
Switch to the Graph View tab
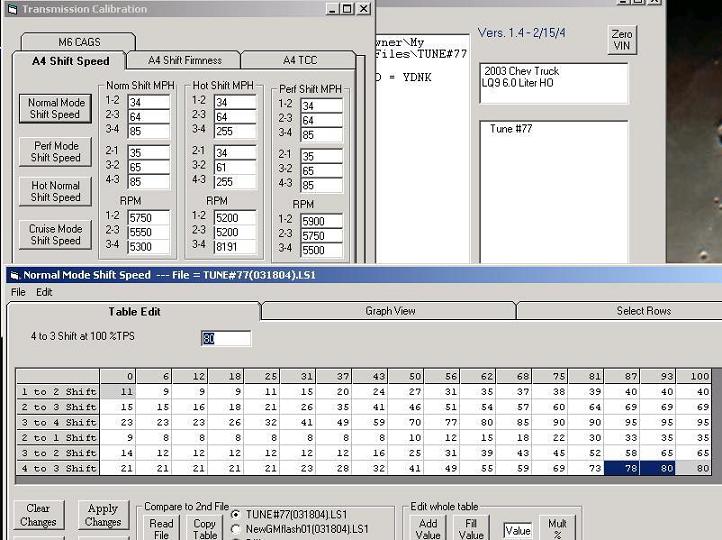tap(389, 311)
